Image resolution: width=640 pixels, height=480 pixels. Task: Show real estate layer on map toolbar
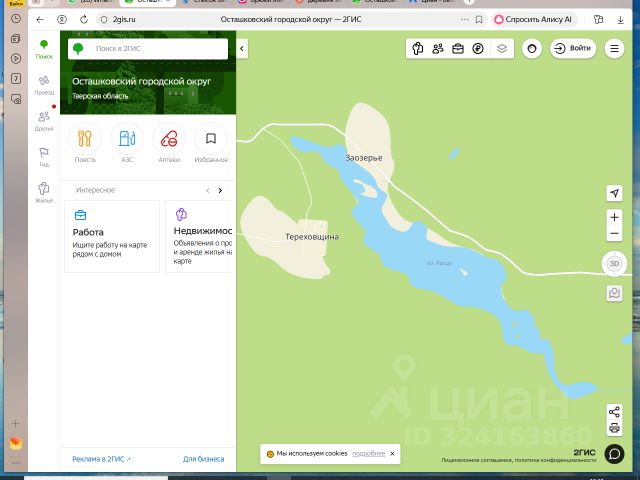coord(418,49)
